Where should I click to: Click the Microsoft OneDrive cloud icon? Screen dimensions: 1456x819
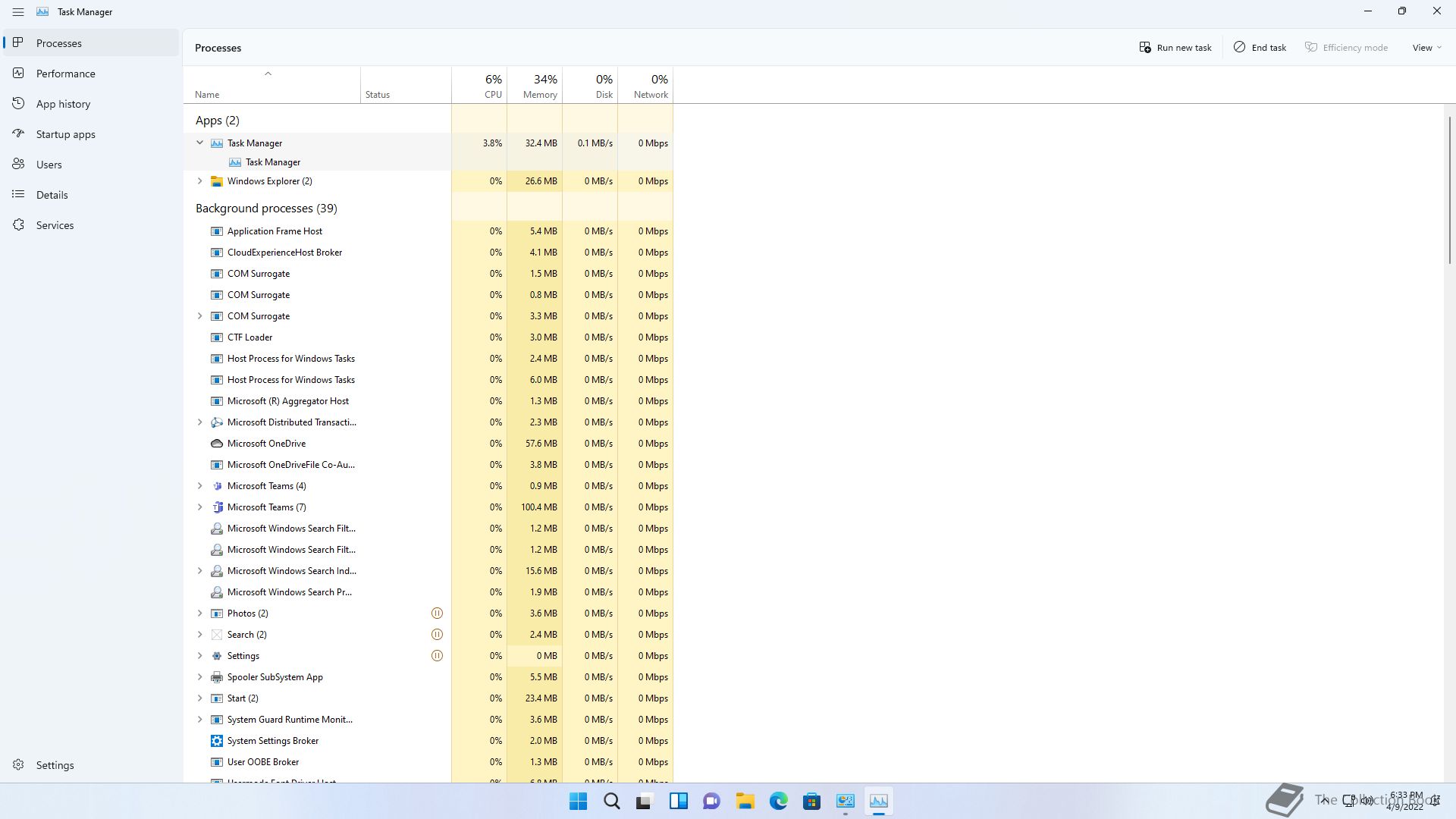click(x=216, y=443)
